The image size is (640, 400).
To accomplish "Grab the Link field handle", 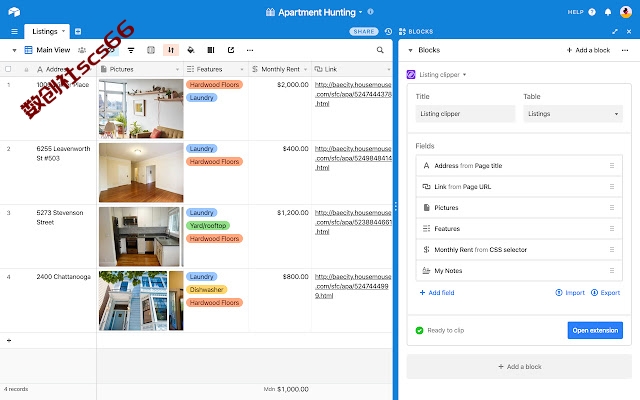I will point(612,187).
